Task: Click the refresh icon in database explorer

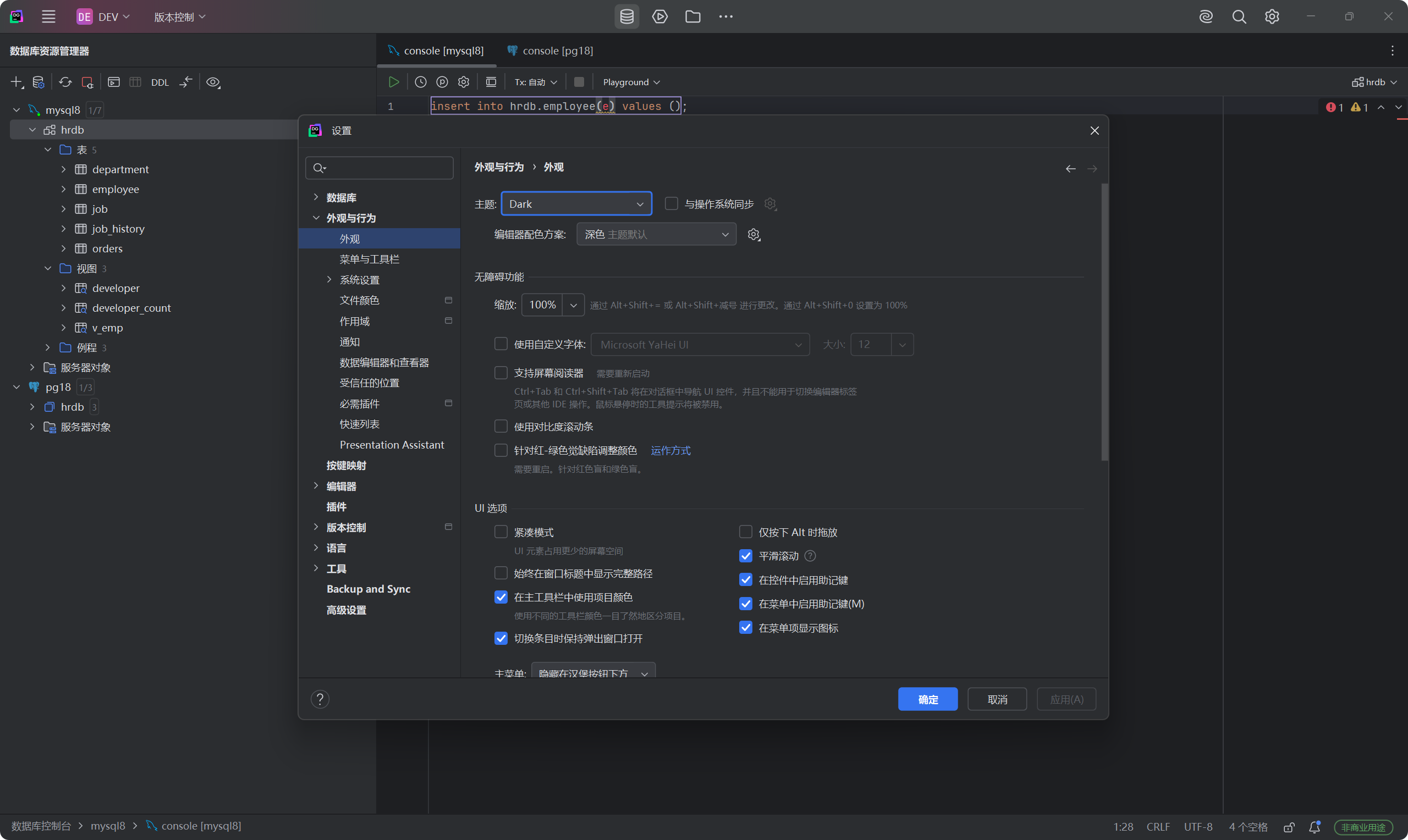Action: pos(65,82)
